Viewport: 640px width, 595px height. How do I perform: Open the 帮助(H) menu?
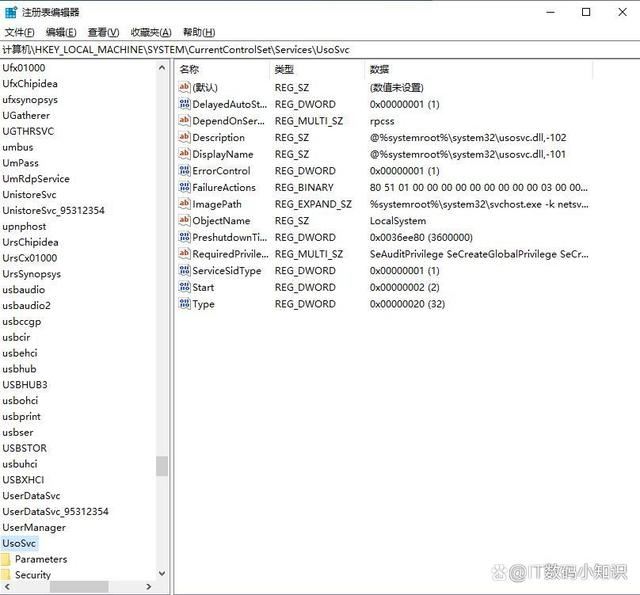tap(199, 32)
